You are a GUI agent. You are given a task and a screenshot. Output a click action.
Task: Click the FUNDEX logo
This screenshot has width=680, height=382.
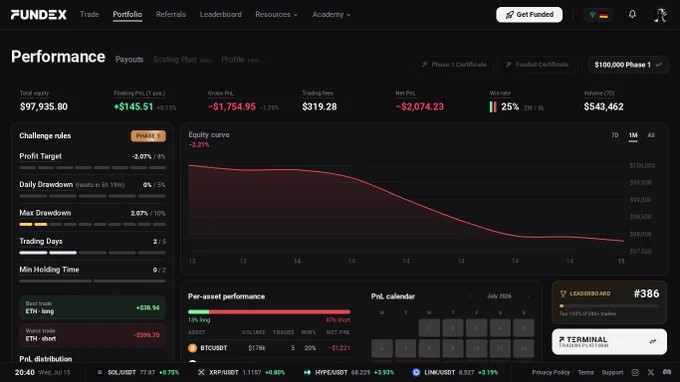39,15
